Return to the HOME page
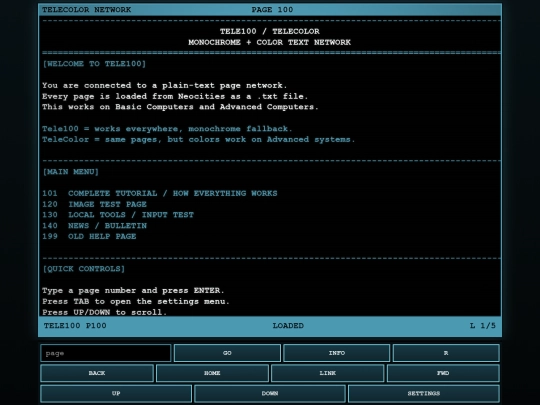Screen dimensions: 540x405 [x=212, y=373]
